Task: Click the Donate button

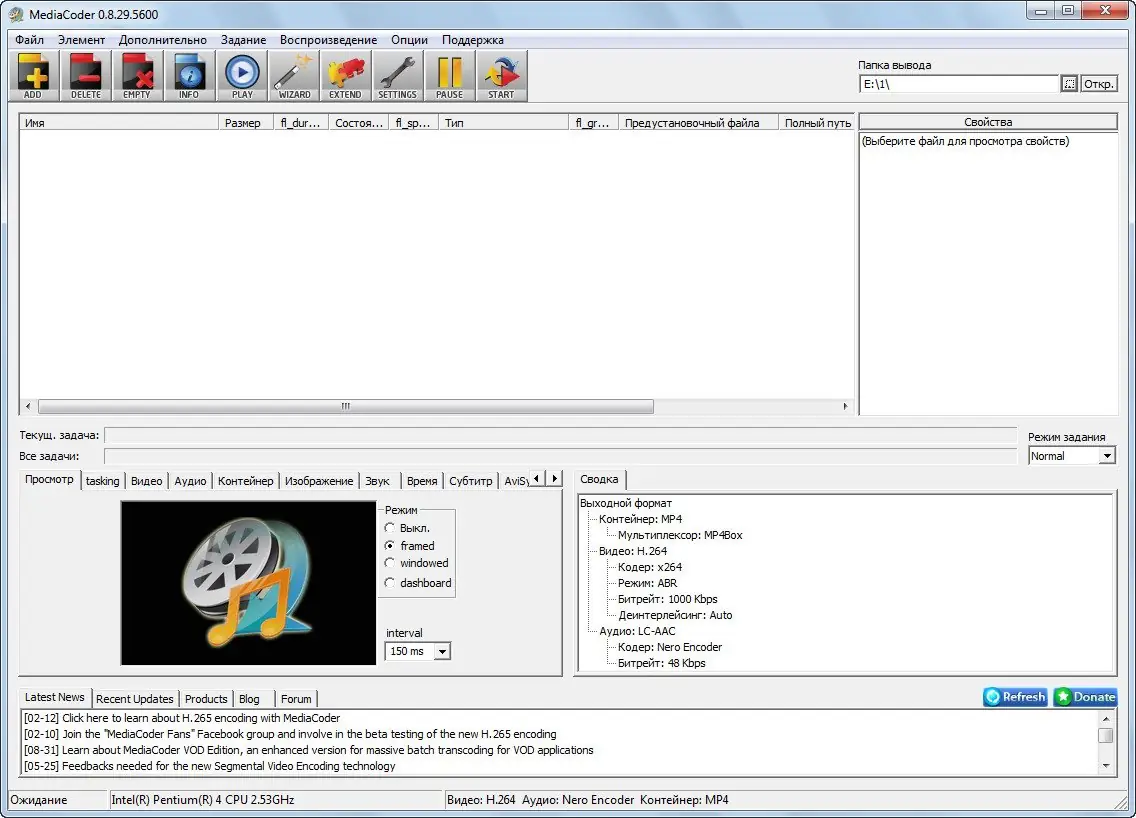Action: click(x=1085, y=697)
